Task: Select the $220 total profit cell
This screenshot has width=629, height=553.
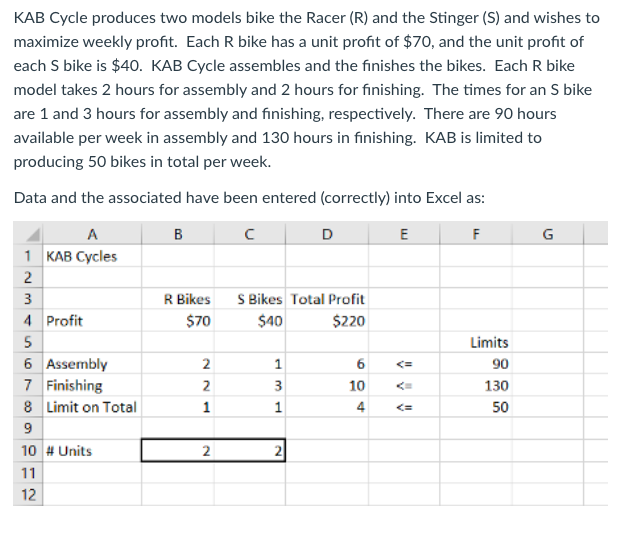Action: 327,320
